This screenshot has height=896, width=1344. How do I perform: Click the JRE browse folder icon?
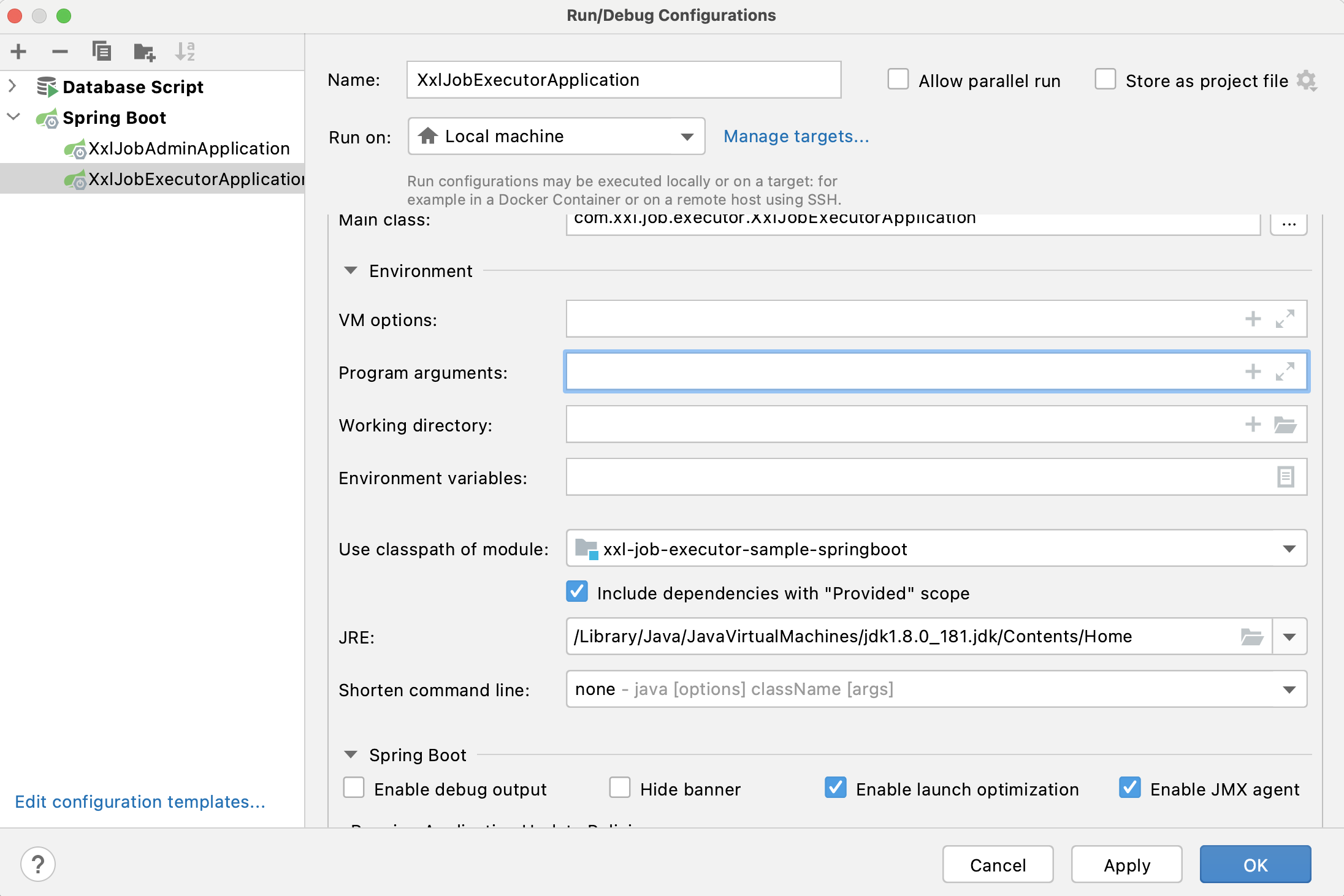[x=1251, y=637]
